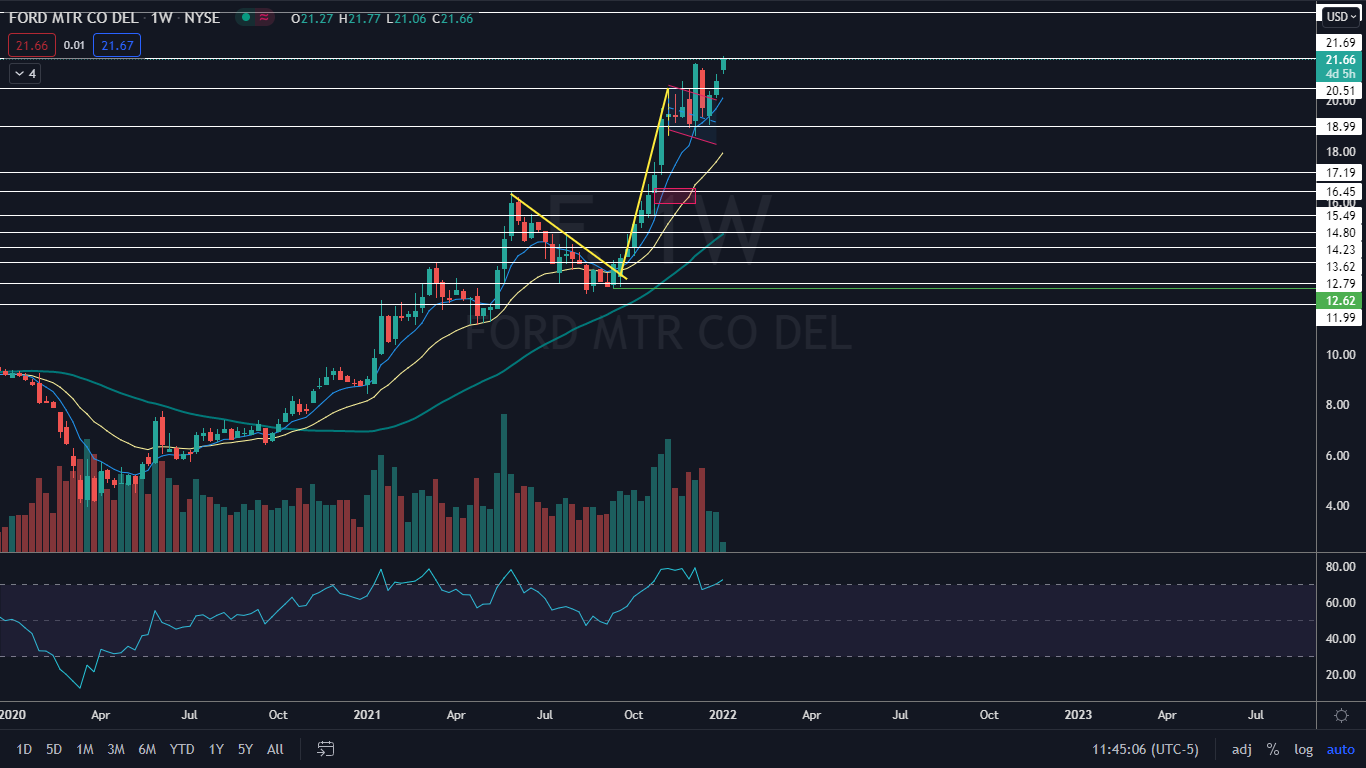1366x768 pixels.
Task: Click the red 21.66 sell price box
Action: 27,45
